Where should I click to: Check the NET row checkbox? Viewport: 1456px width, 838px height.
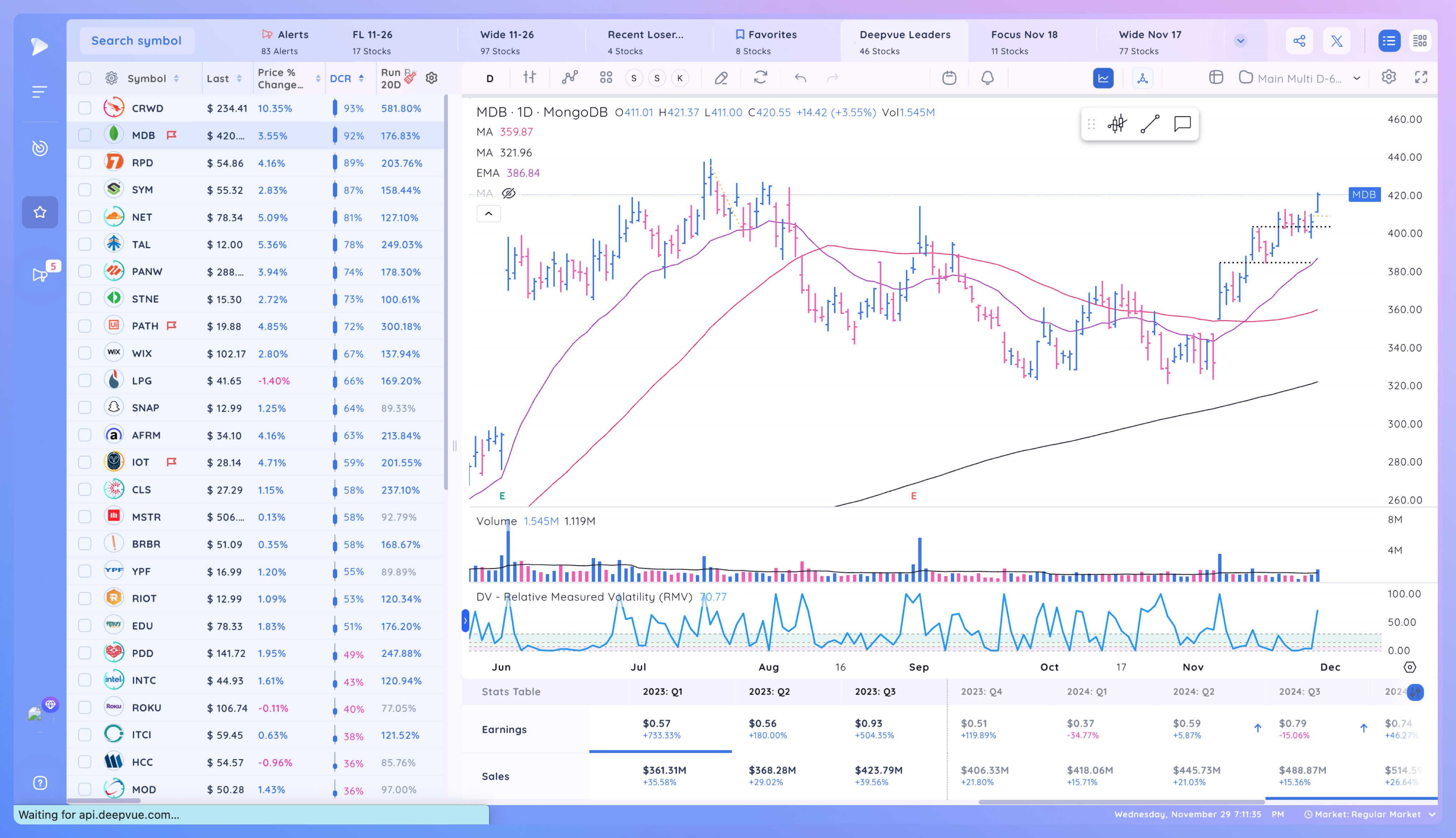[x=85, y=217]
